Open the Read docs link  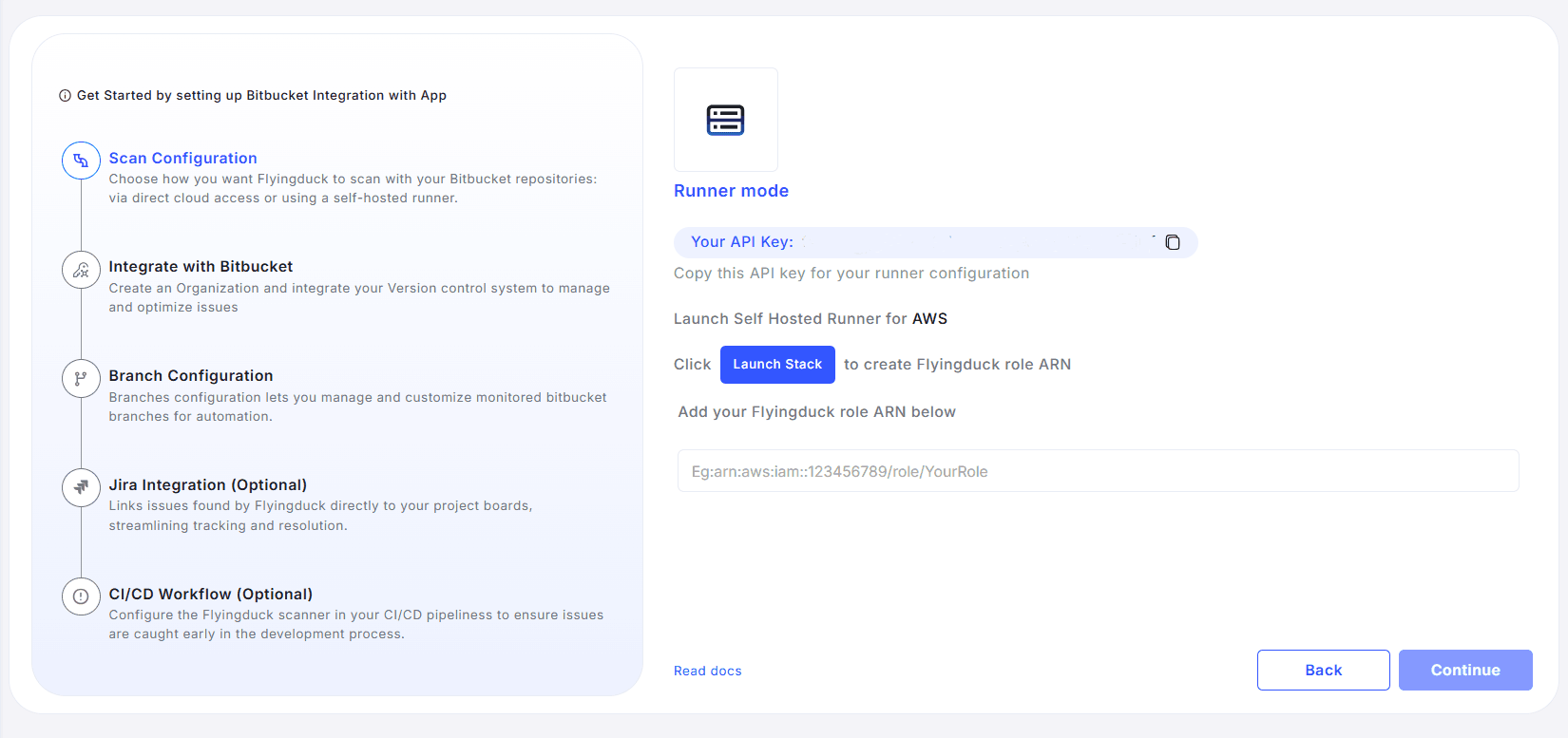707,671
